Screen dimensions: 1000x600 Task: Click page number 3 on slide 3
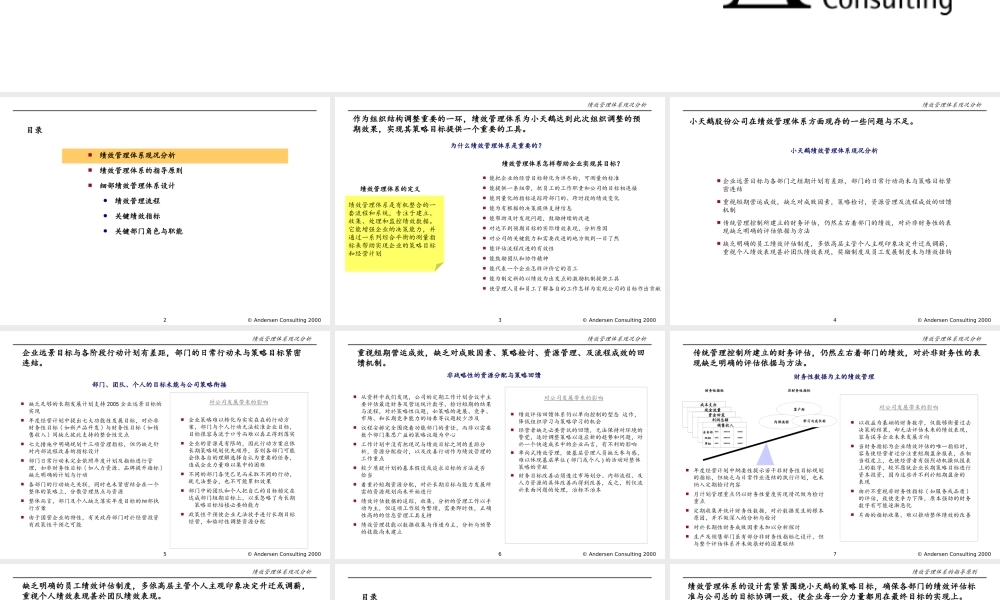coord(500,320)
